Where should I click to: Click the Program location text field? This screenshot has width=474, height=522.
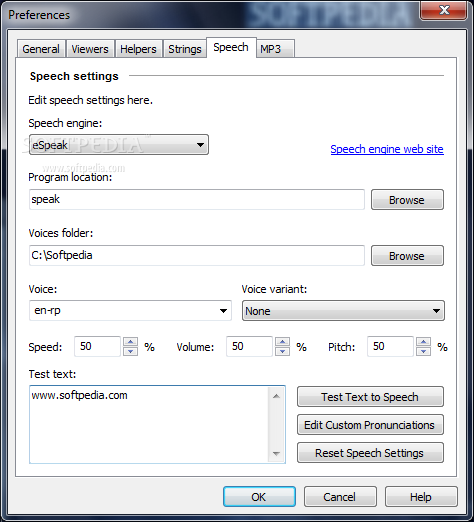pos(197,199)
